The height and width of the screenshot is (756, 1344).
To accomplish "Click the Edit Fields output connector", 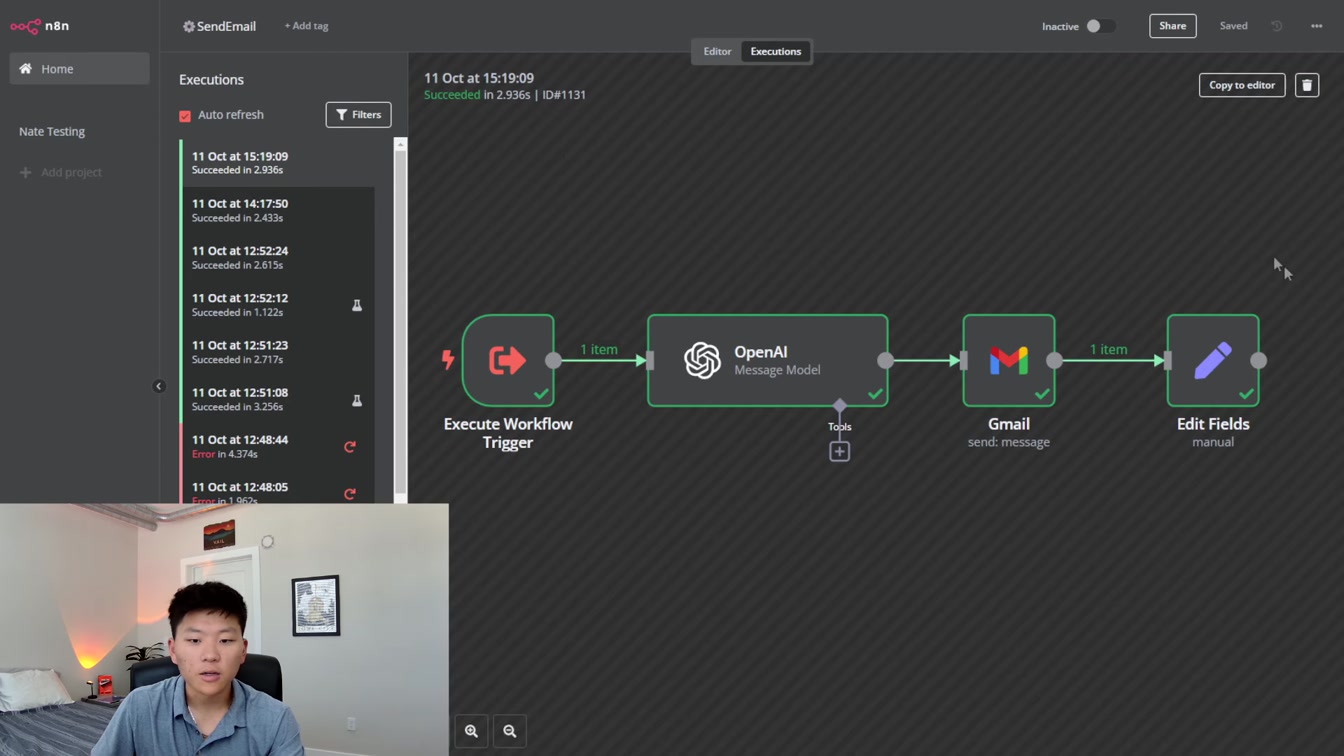I will coord(1259,360).
